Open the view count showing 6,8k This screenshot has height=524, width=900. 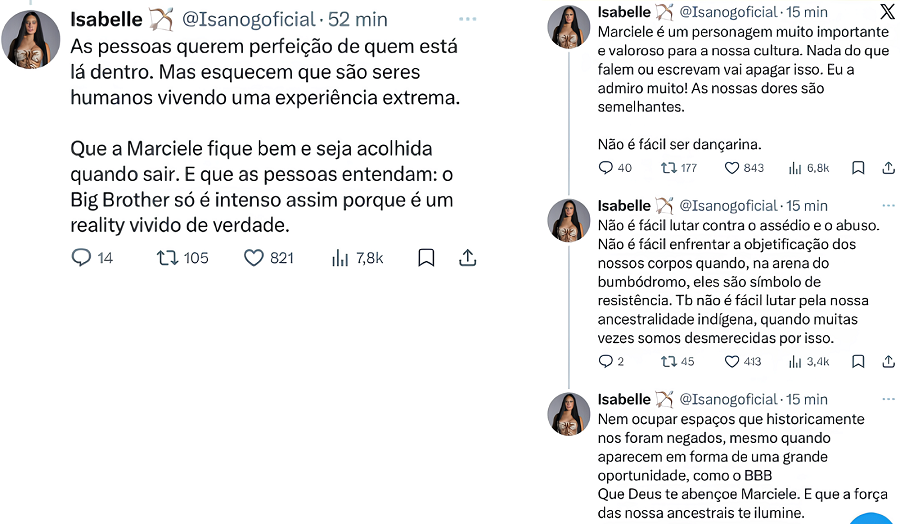click(x=796, y=168)
